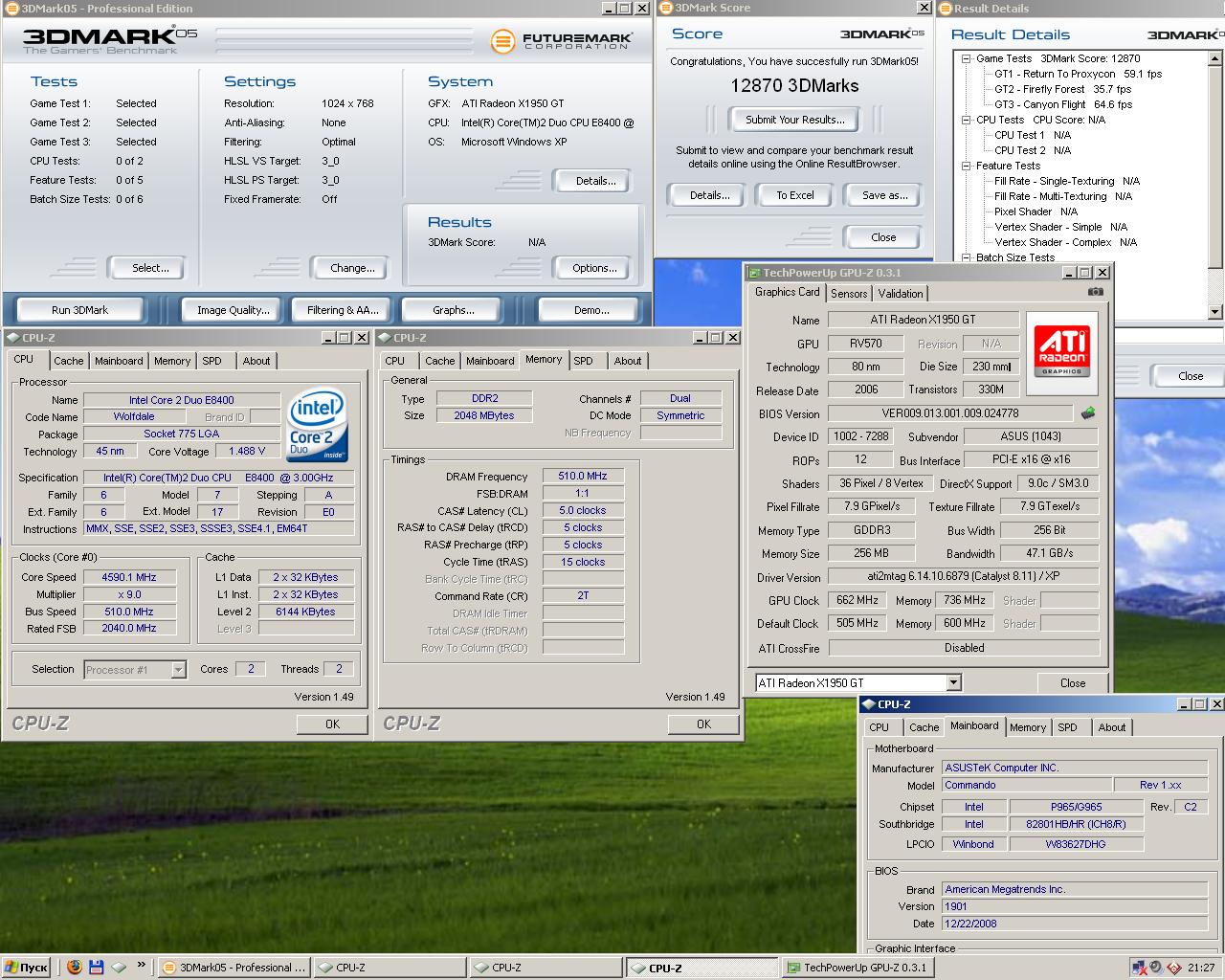Click the 3DMark05 - Professional taskbar button
Screen dimensions: 1225x980
pyautogui.click(x=233, y=968)
